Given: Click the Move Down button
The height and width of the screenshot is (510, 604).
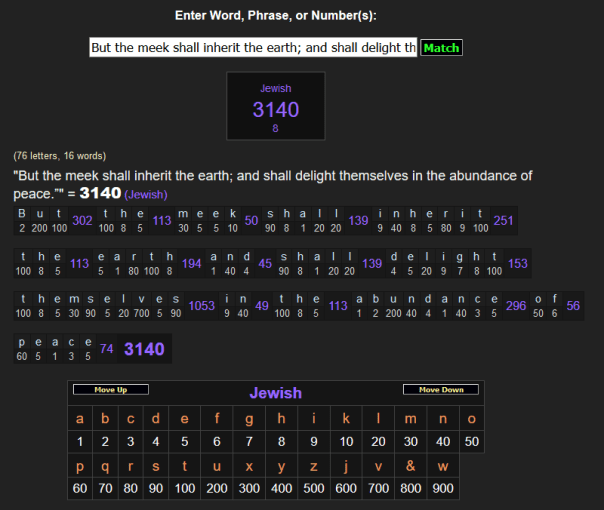Looking at the screenshot, I should [441, 389].
